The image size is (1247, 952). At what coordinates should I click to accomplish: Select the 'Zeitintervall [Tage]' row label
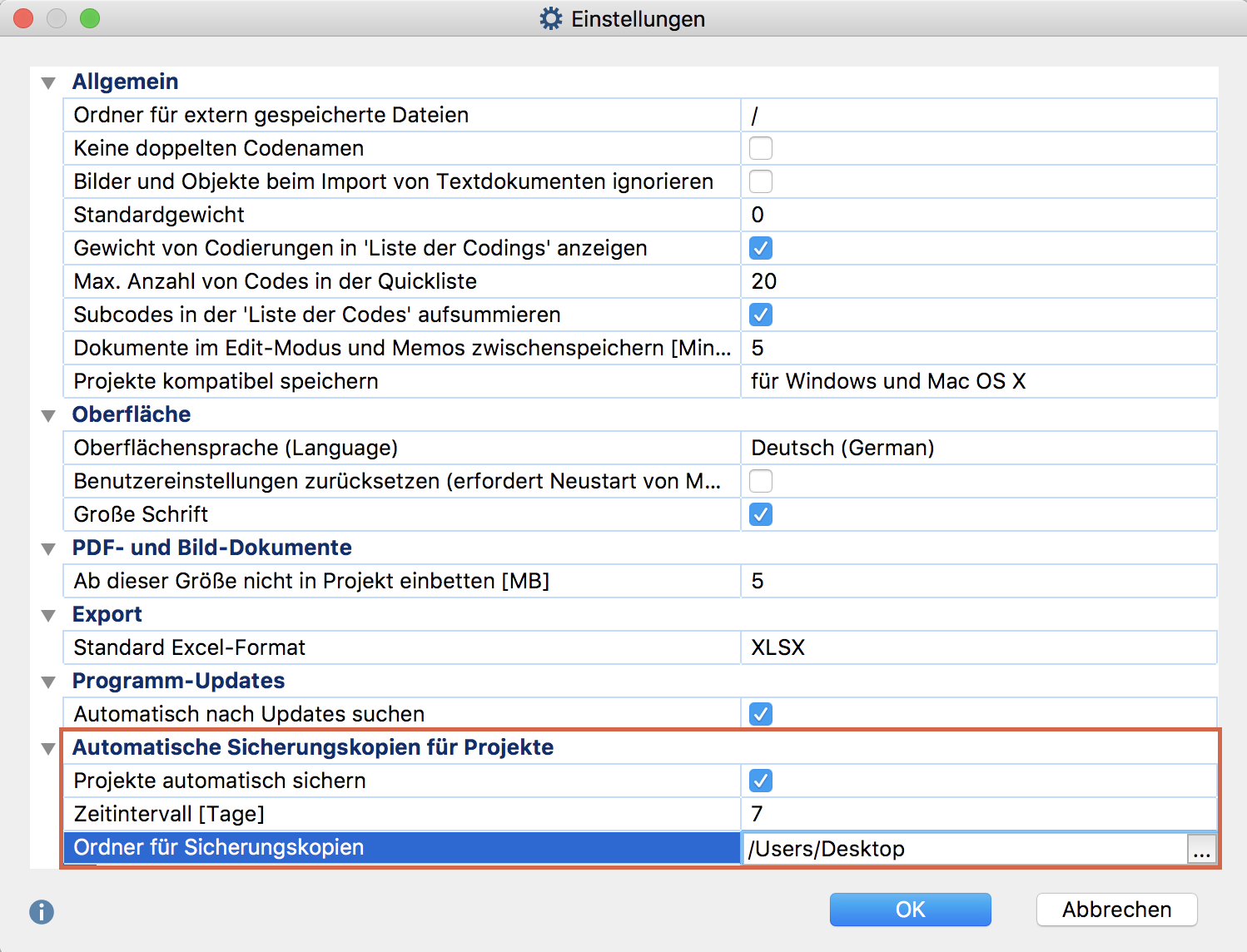(x=169, y=814)
